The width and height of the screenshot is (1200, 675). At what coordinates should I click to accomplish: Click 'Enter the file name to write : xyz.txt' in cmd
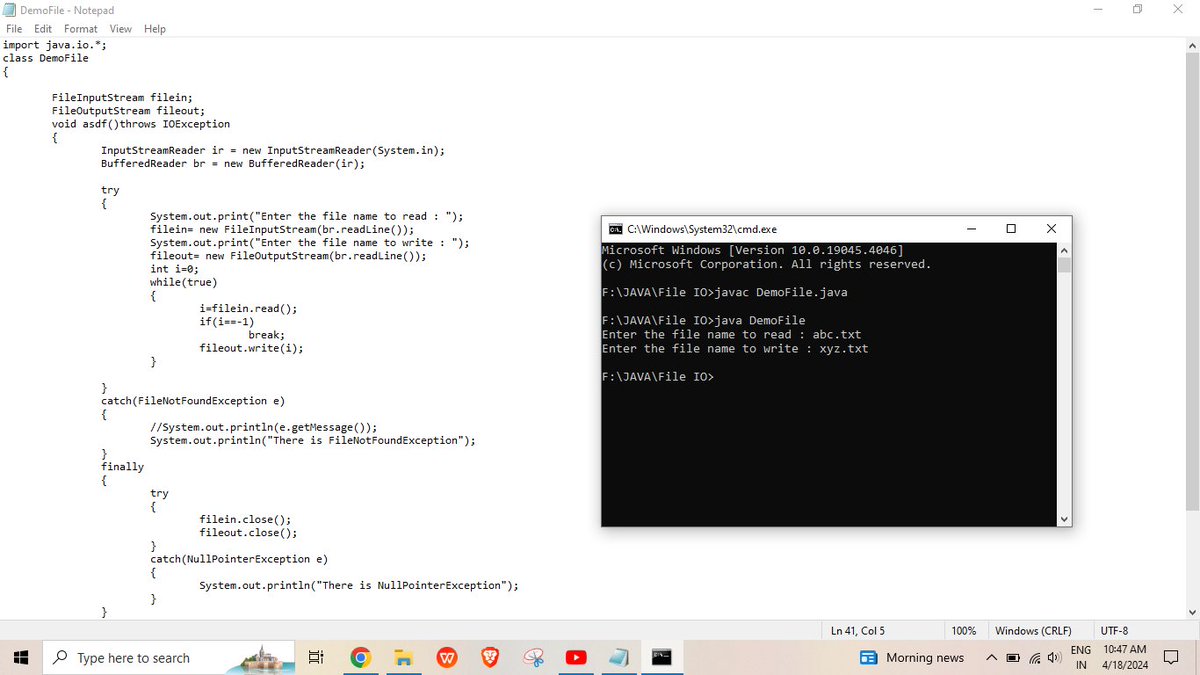[735, 349]
